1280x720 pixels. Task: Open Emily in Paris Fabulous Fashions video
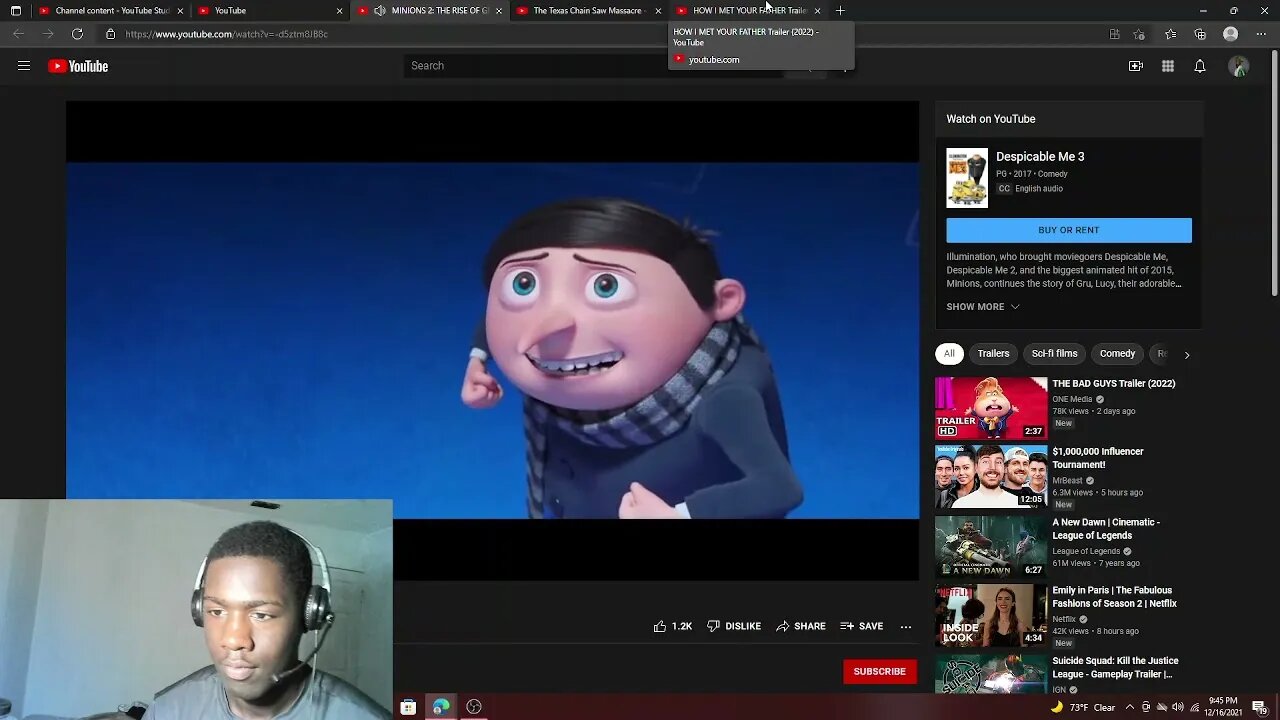click(1114, 597)
